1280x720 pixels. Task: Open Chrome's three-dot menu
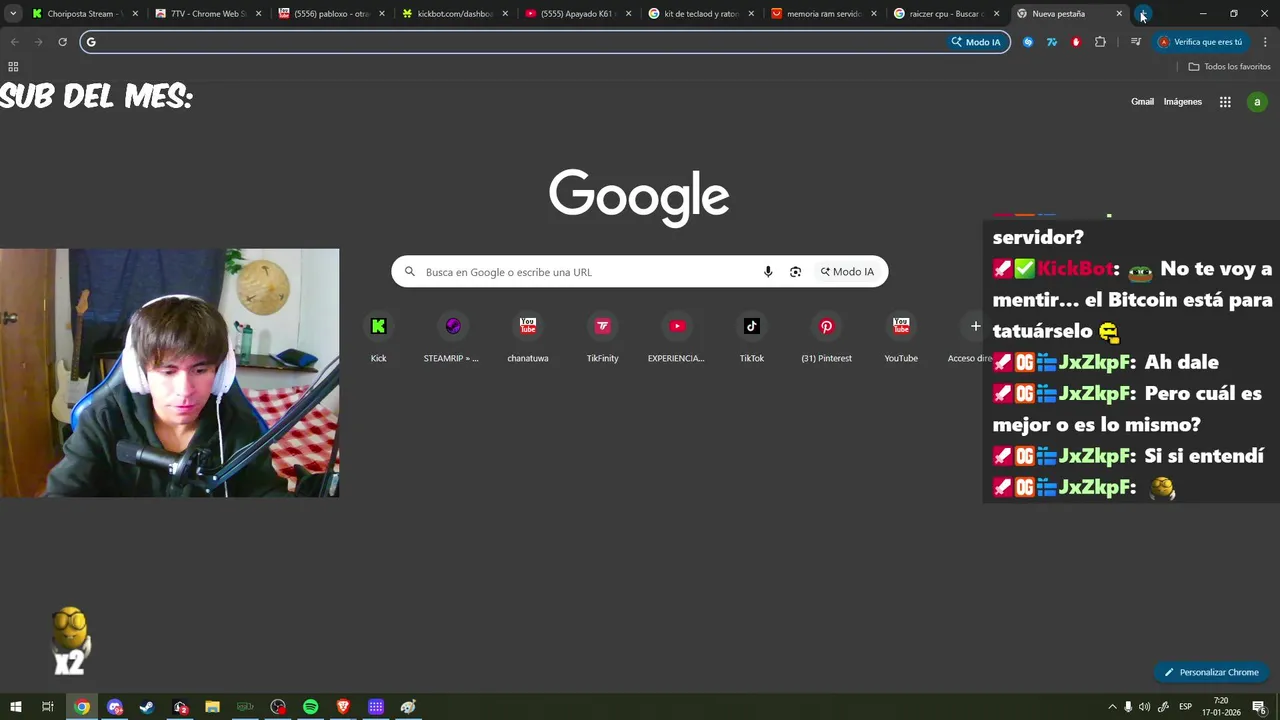pos(1265,42)
